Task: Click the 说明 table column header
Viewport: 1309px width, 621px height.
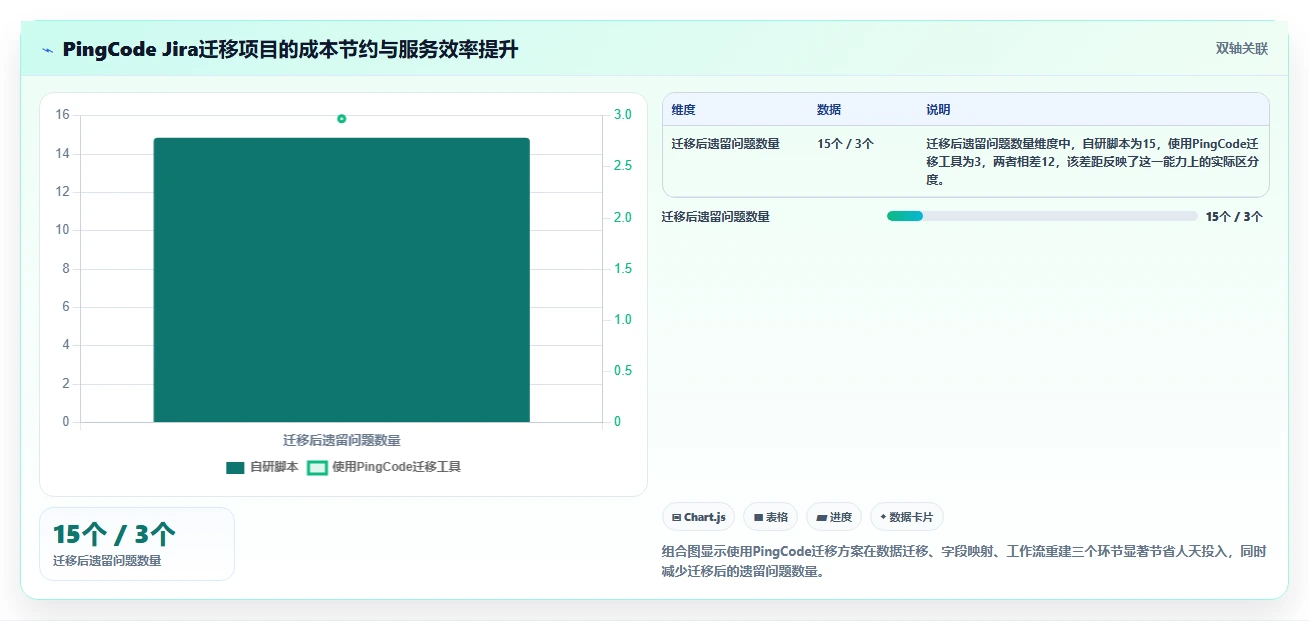Action: [938, 110]
